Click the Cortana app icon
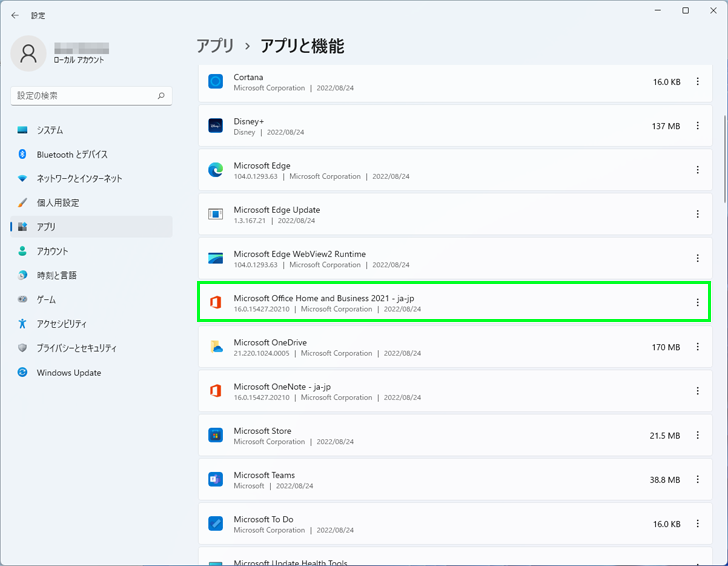The height and width of the screenshot is (566, 728). (215, 82)
